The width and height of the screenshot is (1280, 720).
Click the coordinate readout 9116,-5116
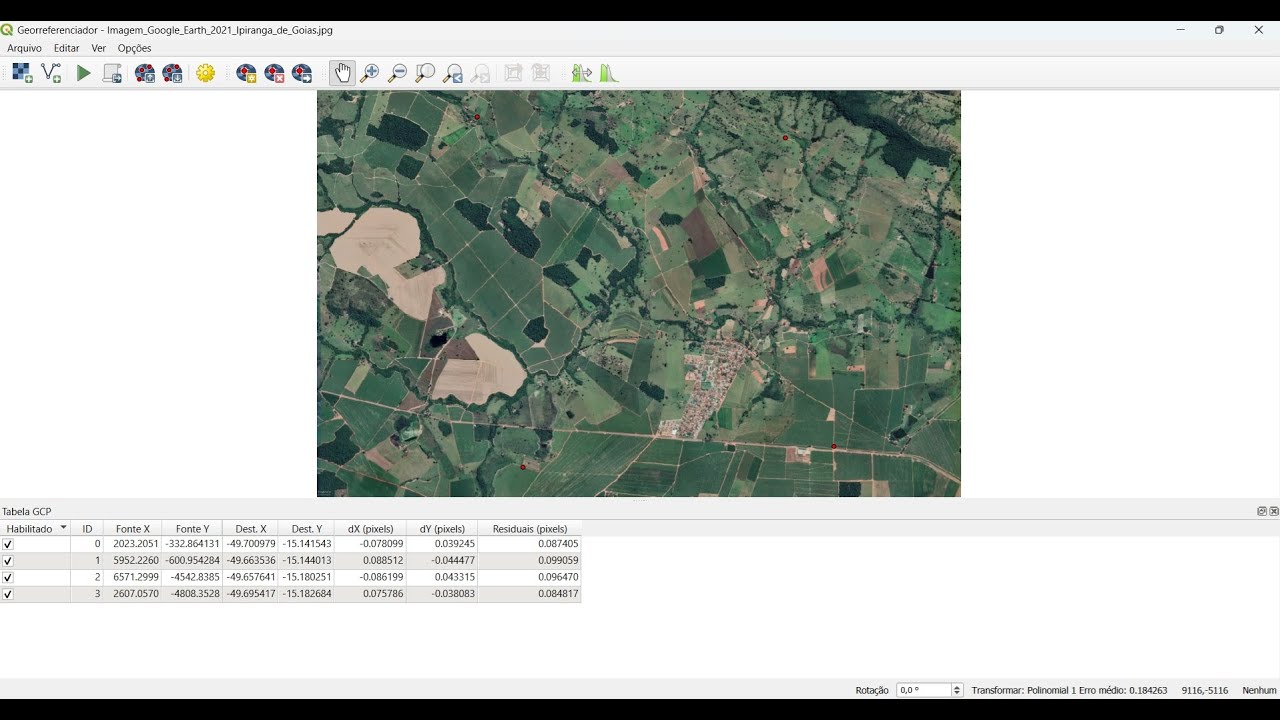1204,690
